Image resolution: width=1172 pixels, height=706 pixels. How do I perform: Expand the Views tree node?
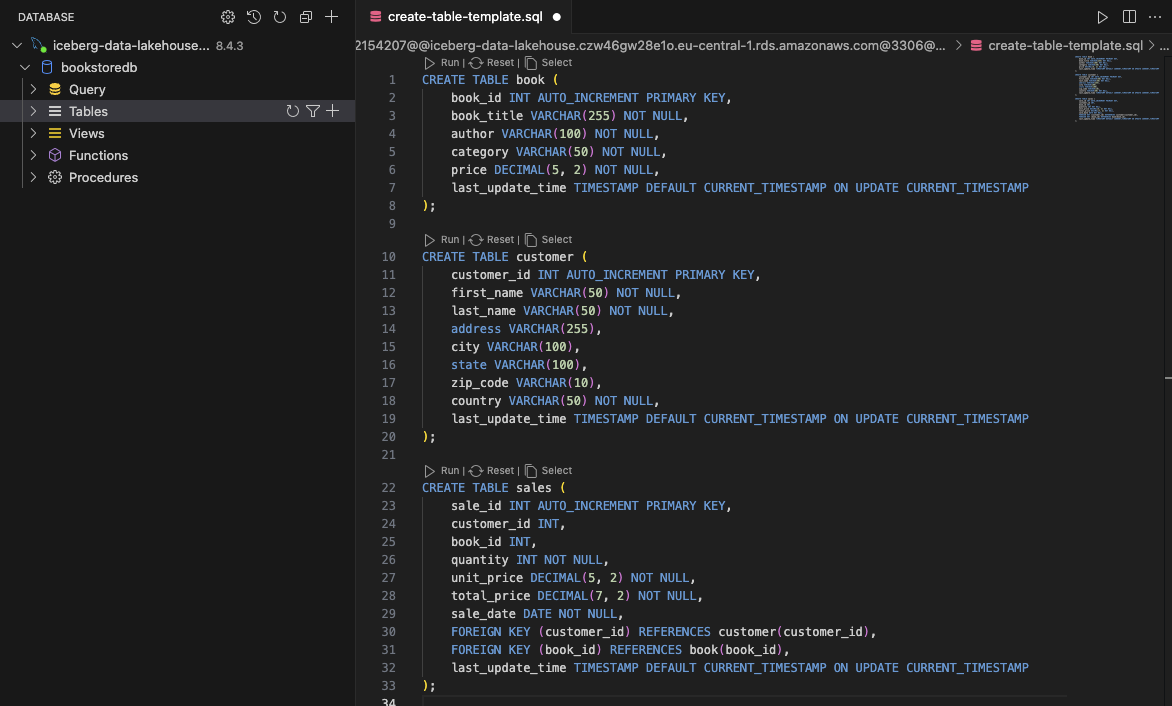[33, 133]
